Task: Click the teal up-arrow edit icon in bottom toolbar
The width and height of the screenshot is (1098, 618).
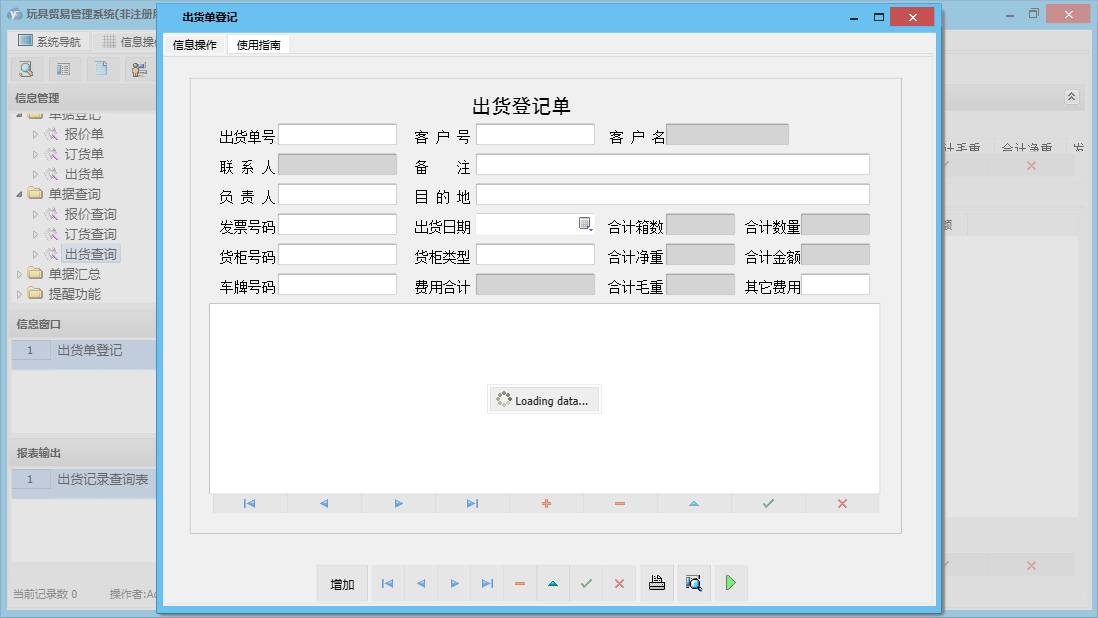Action: [553, 584]
